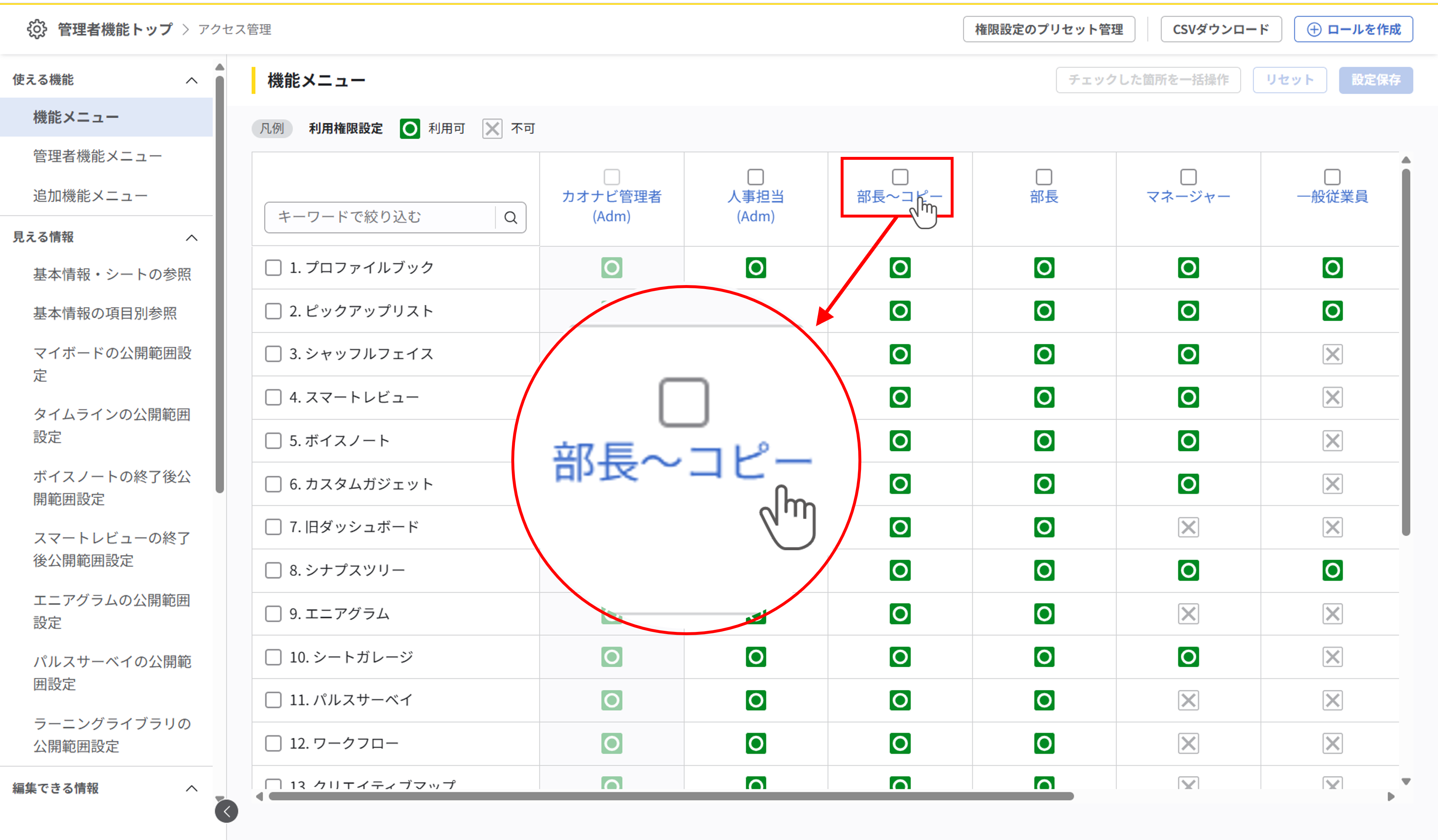Viewport: 1438px width, 840px height.
Task: Open マイボードの公開範囲設定 in the sidebar
Action: [x=112, y=364]
